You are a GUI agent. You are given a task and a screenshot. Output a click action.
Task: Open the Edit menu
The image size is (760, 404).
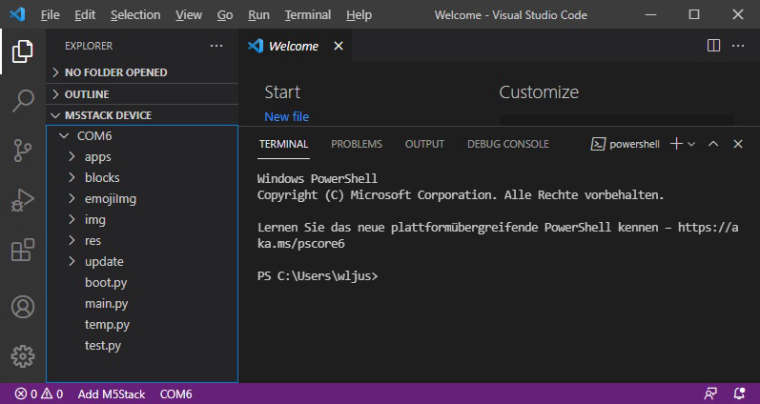(85, 15)
